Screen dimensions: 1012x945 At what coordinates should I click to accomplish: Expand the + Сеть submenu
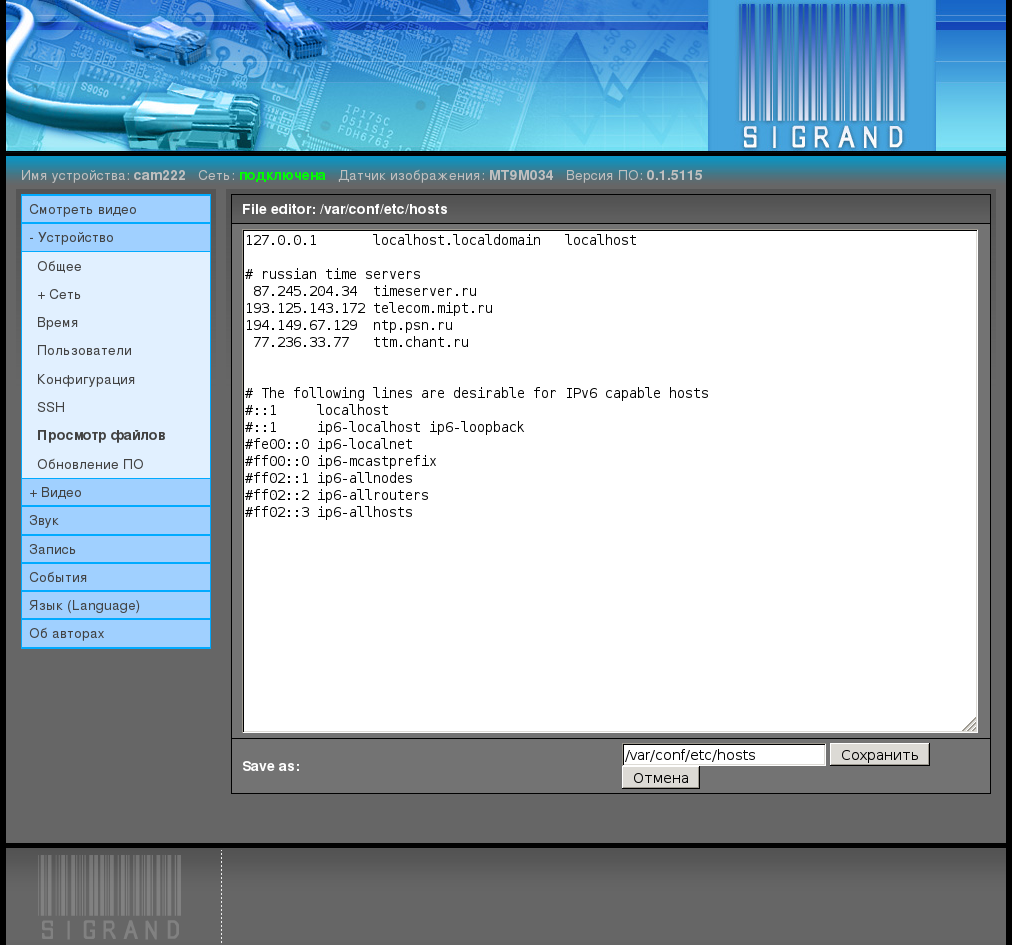click(x=59, y=294)
